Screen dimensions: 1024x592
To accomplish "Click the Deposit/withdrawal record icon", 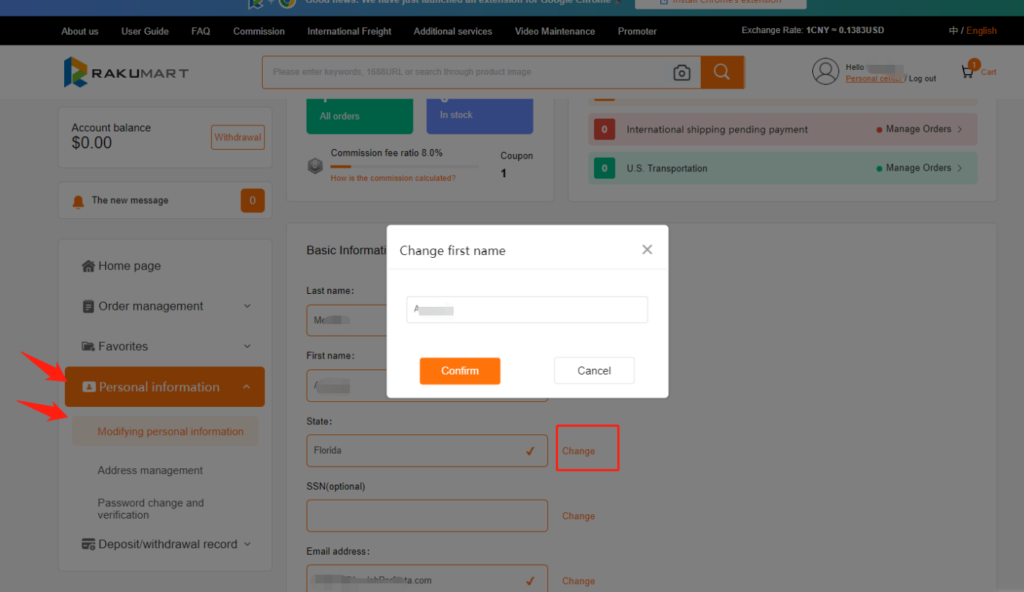I will pyautogui.click(x=88, y=544).
